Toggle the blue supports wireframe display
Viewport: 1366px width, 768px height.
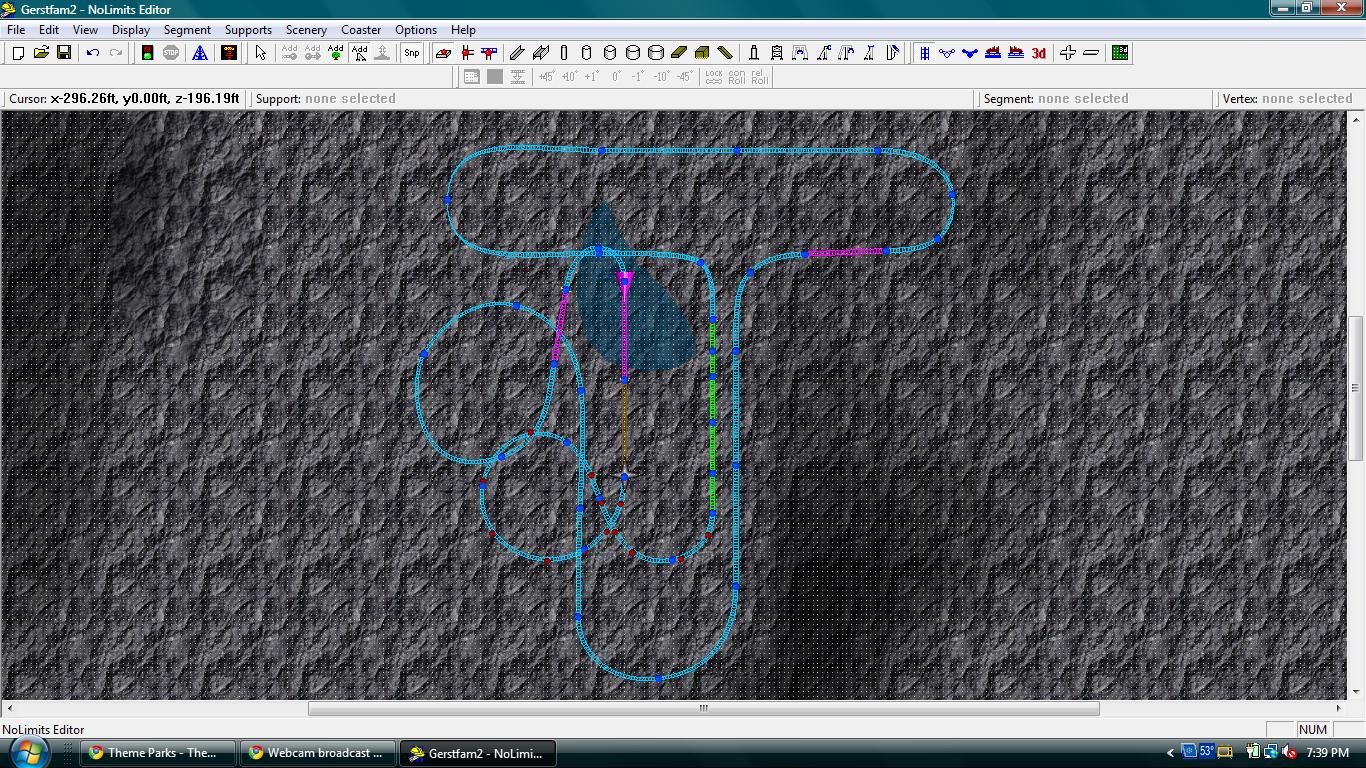pos(947,53)
